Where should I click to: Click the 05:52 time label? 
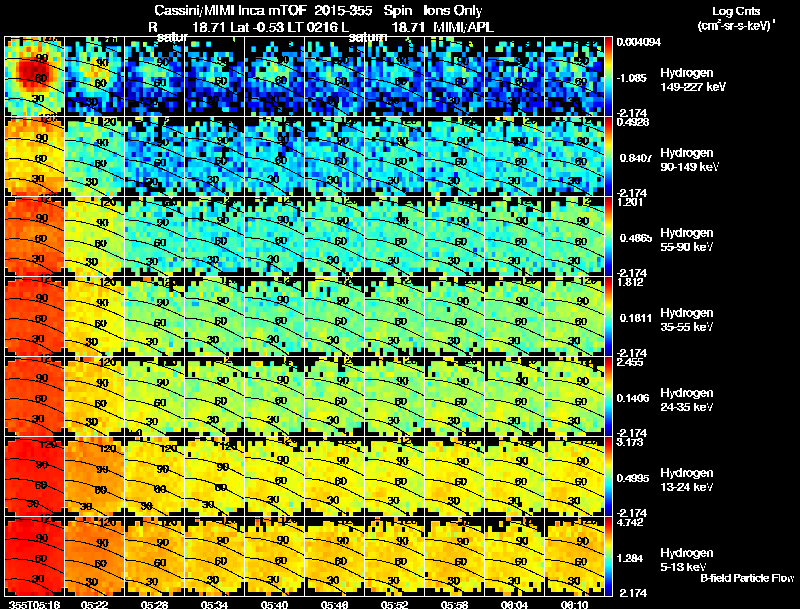pyautogui.click(x=393, y=604)
